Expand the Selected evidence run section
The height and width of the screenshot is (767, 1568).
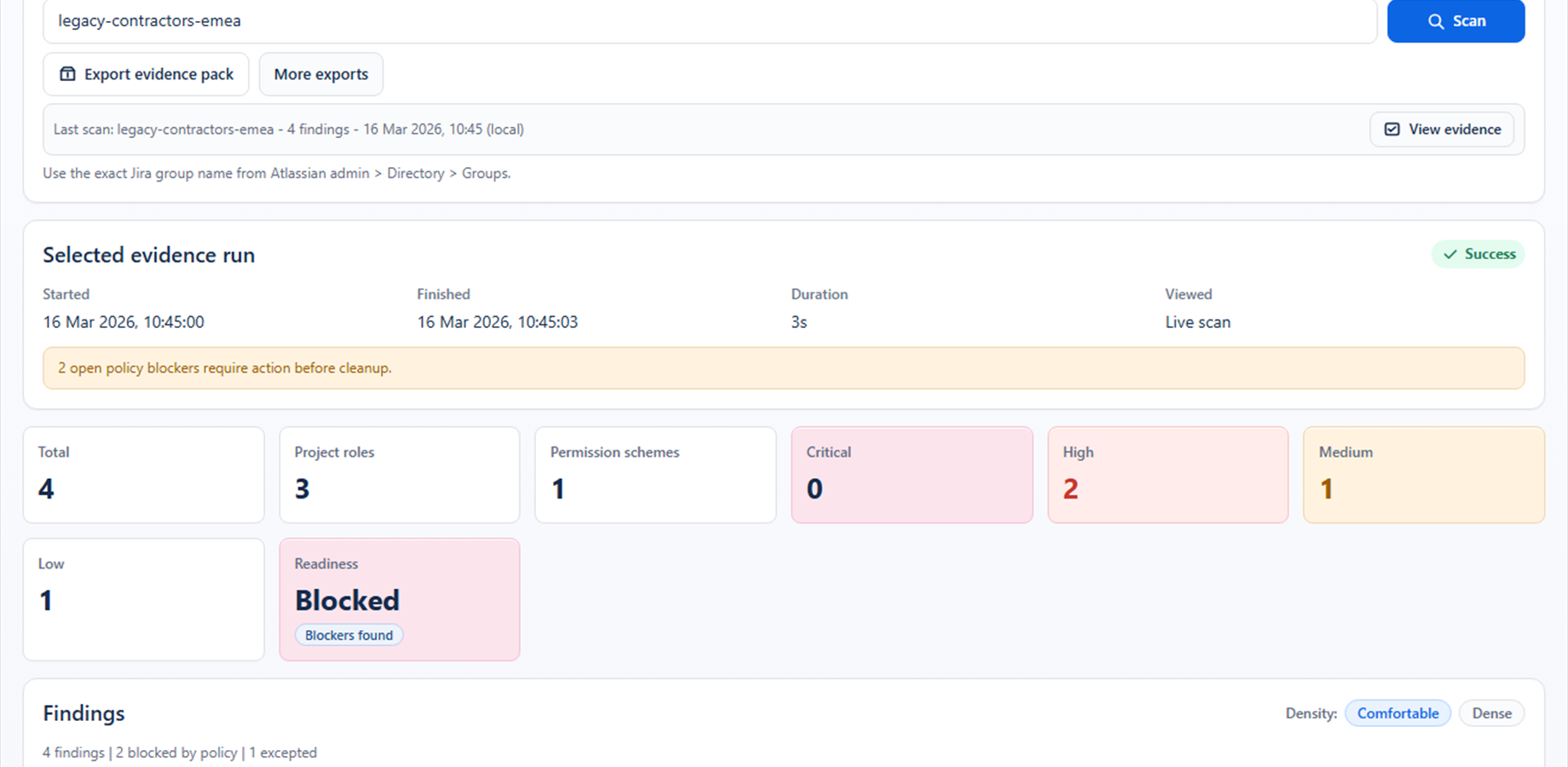coord(148,254)
